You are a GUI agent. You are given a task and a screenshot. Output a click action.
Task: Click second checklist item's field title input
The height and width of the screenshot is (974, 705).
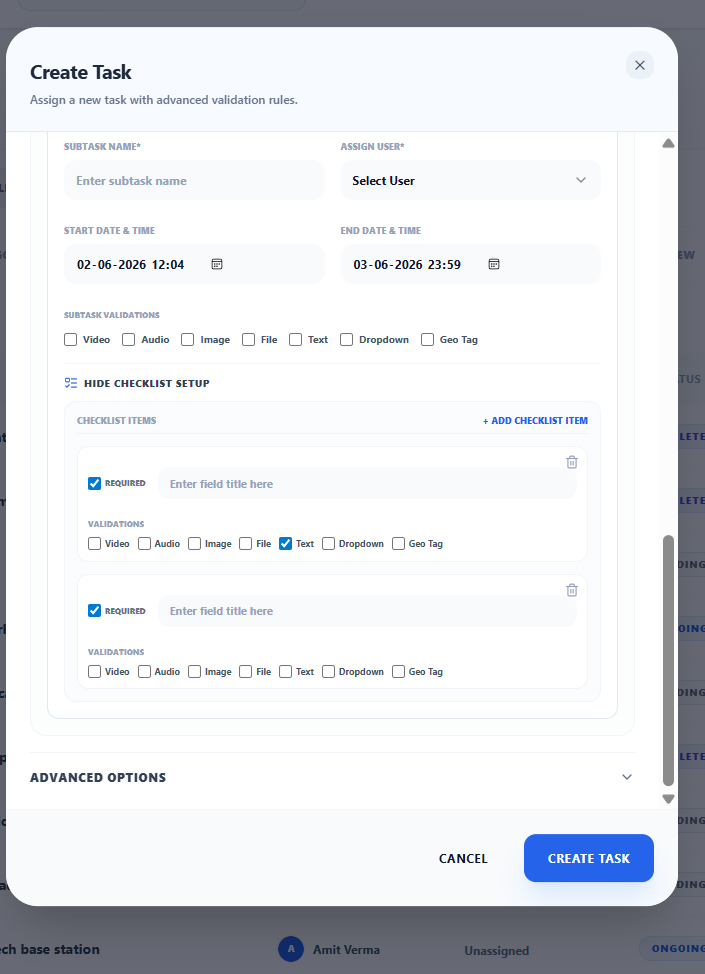pyautogui.click(x=367, y=611)
